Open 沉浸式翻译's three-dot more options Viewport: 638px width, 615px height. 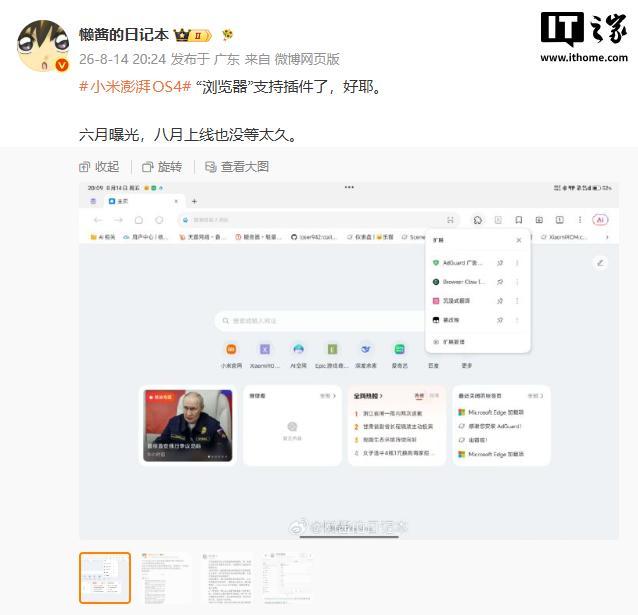(517, 301)
